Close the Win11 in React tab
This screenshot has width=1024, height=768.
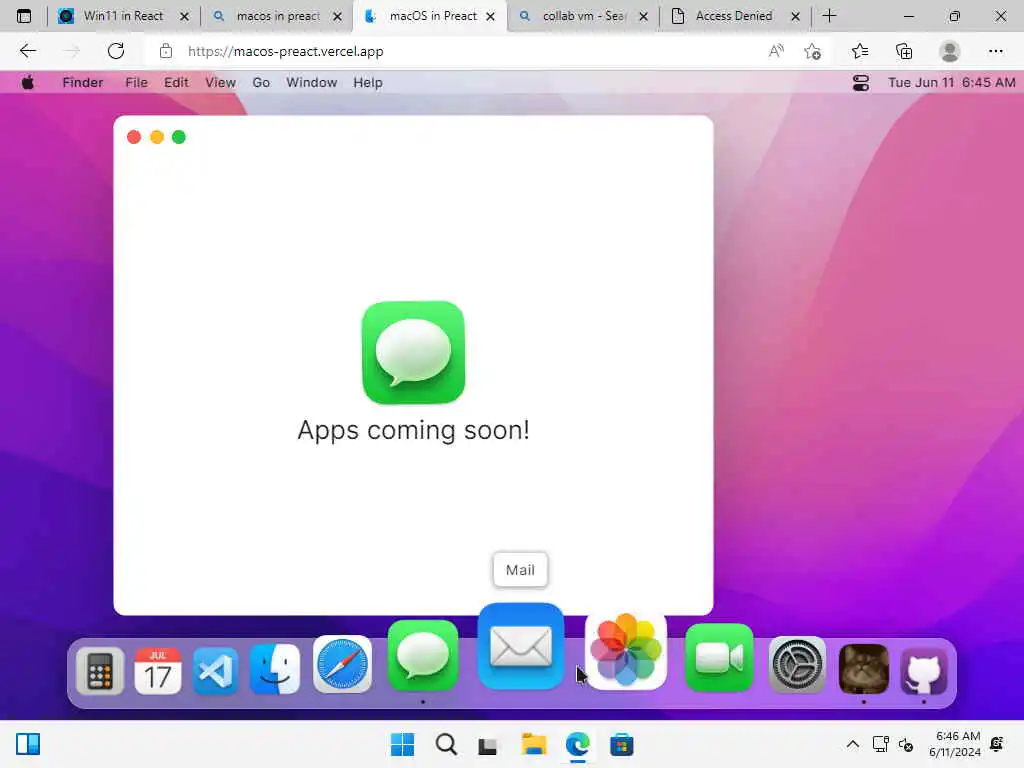(x=185, y=16)
